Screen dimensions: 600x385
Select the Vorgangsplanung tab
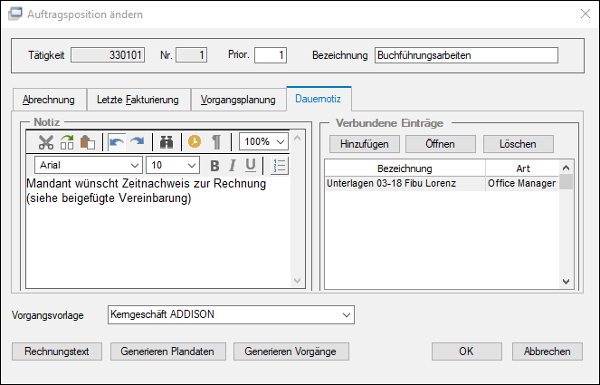[238, 100]
